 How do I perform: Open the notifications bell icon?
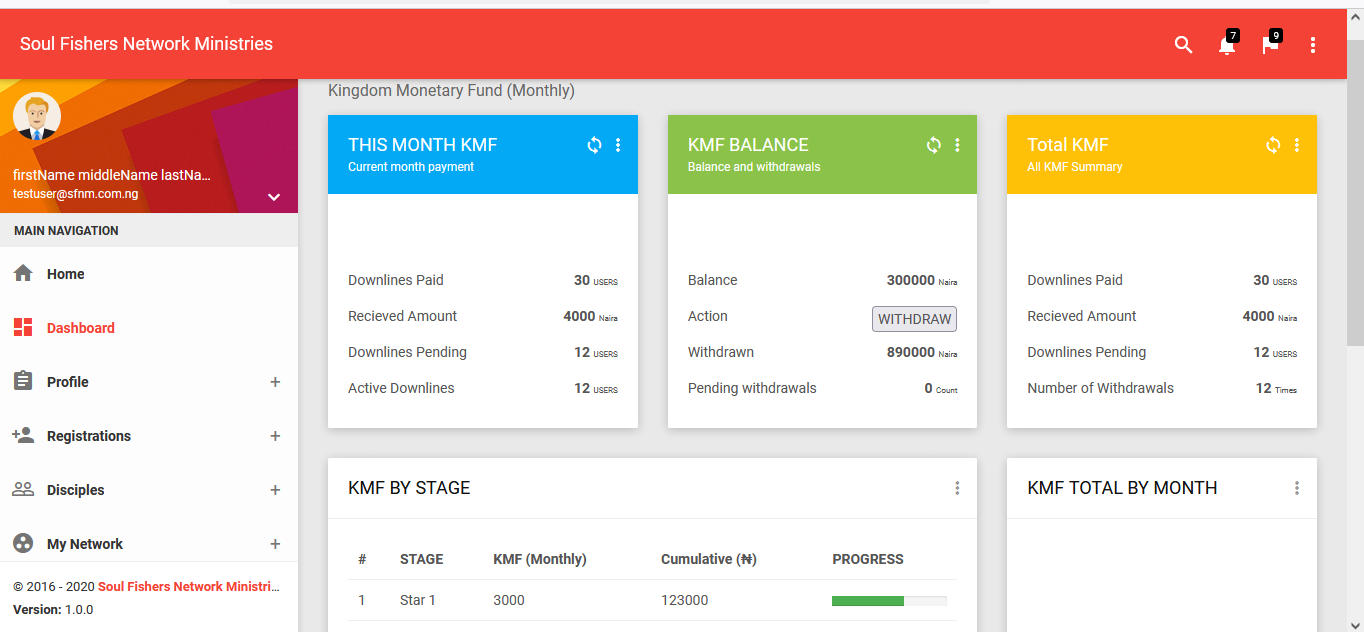(1227, 45)
